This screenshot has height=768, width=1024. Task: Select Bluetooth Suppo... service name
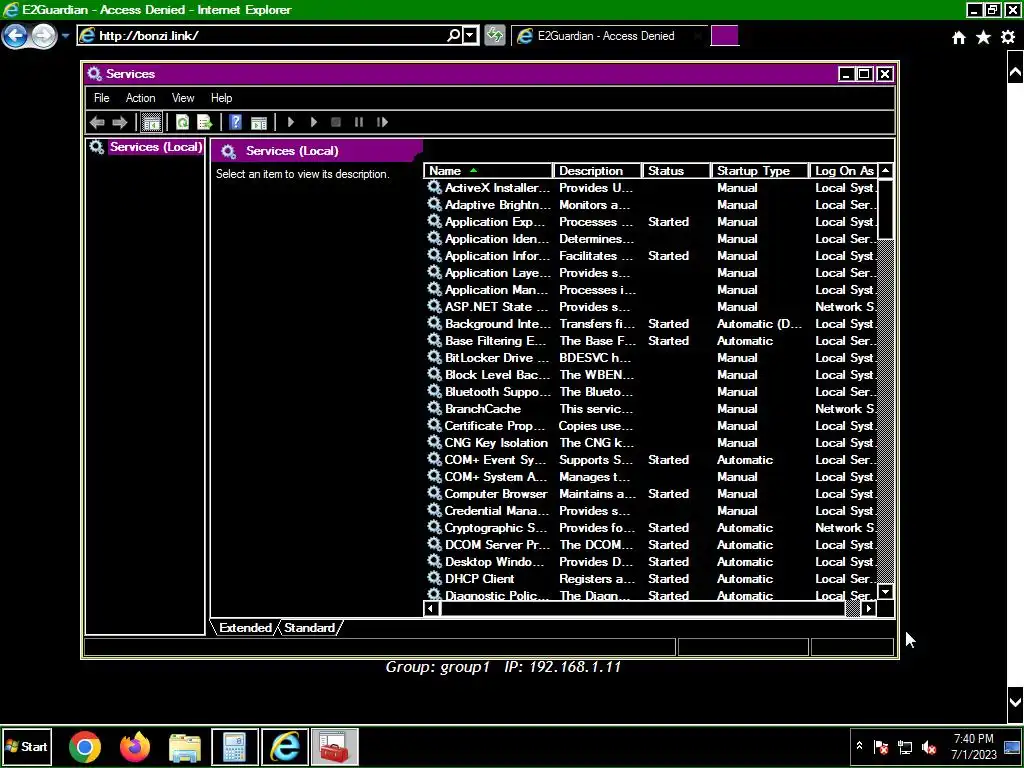pos(497,391)
